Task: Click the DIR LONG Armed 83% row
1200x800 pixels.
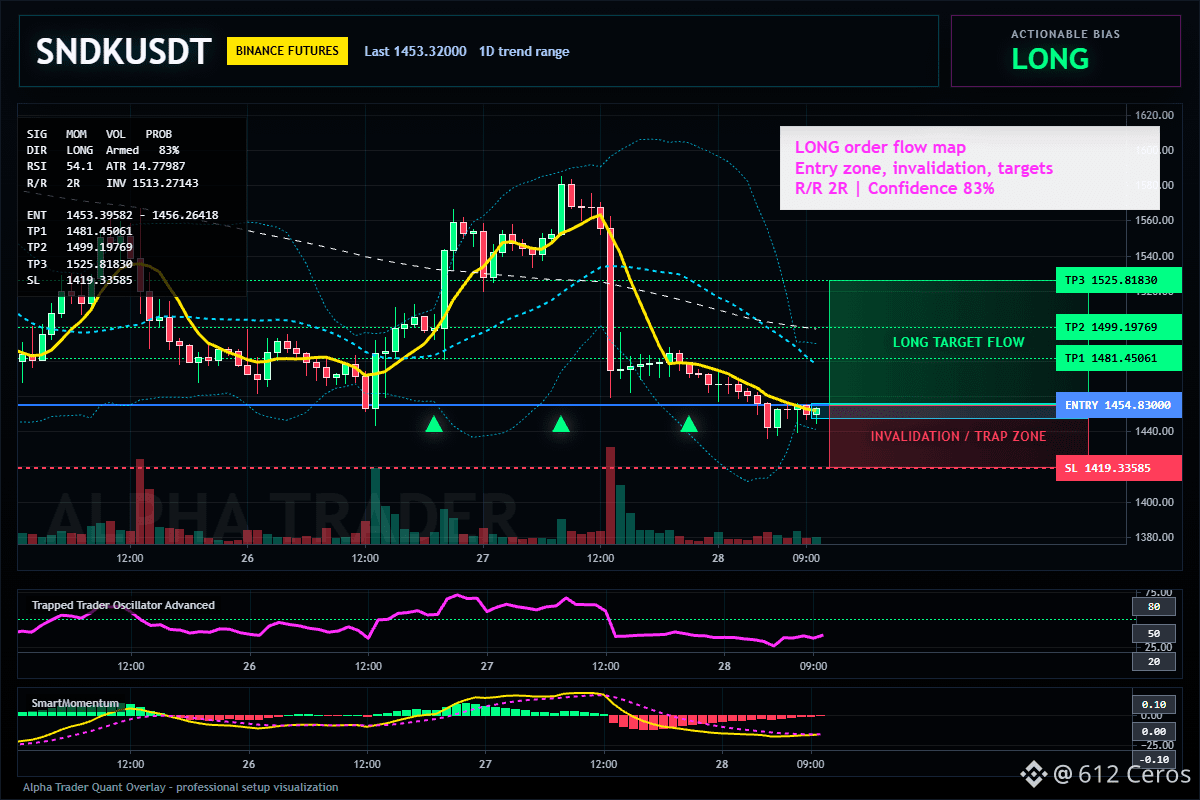Action: 103,150
